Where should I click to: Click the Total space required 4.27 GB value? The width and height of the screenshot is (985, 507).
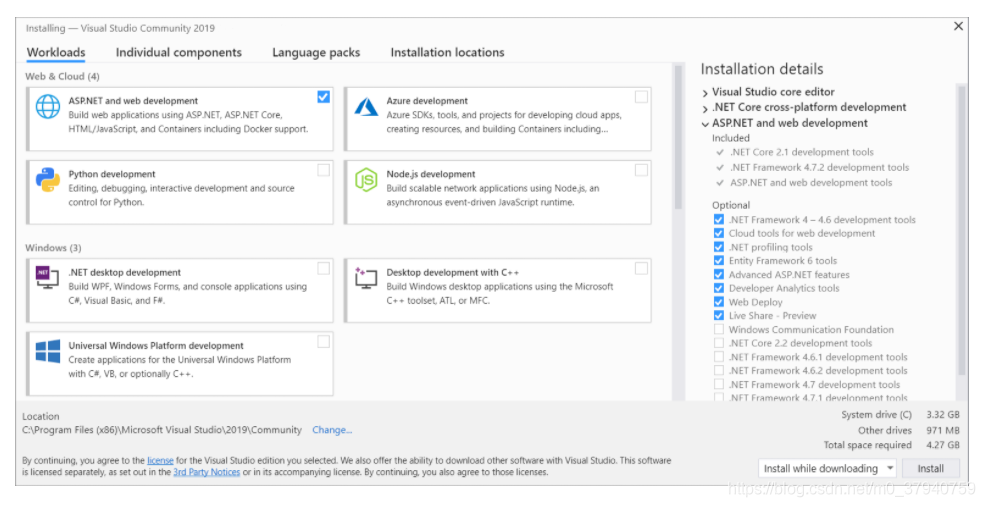pos(943,445)
